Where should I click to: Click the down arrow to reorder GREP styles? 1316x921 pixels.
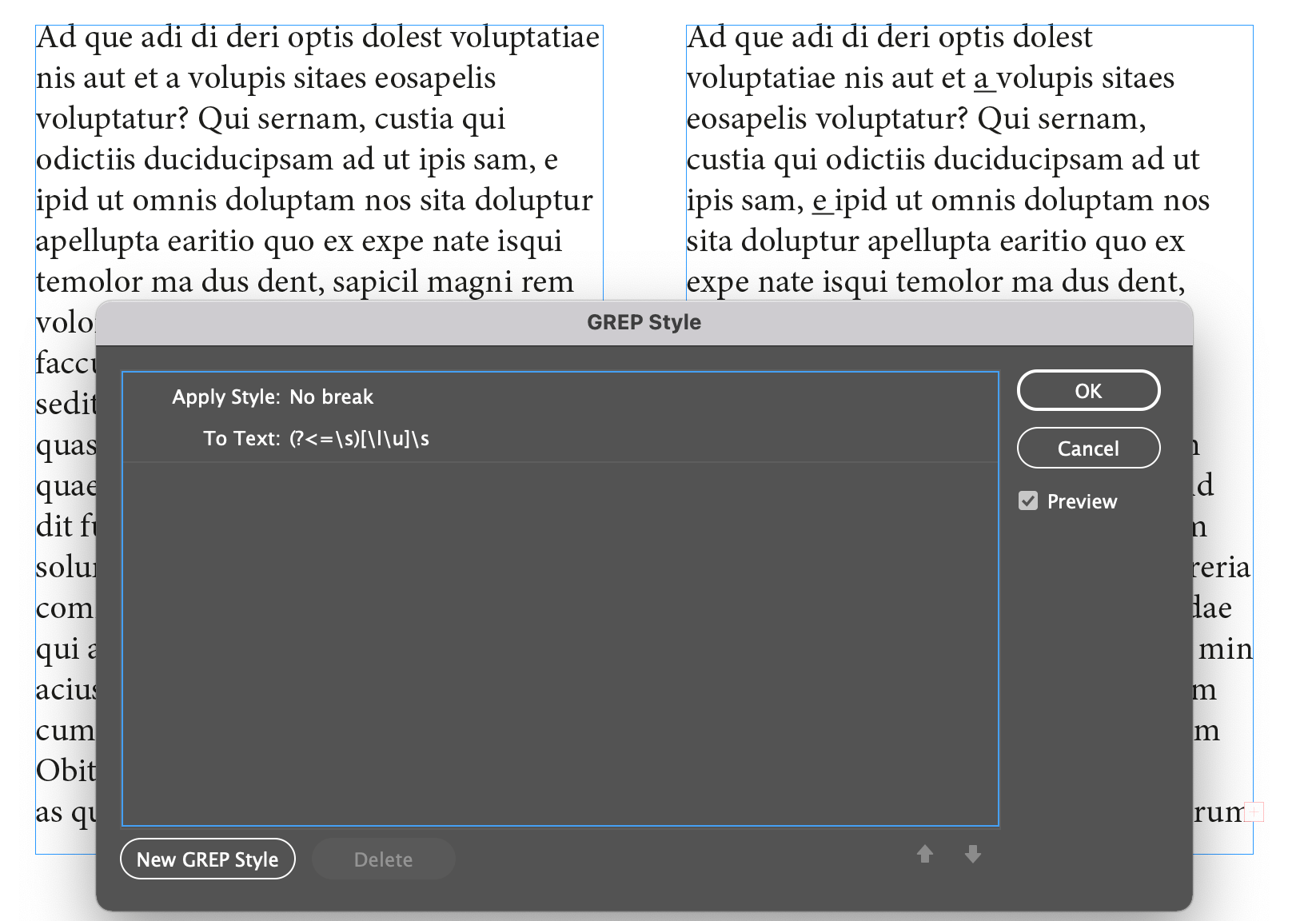pos(972,854)
